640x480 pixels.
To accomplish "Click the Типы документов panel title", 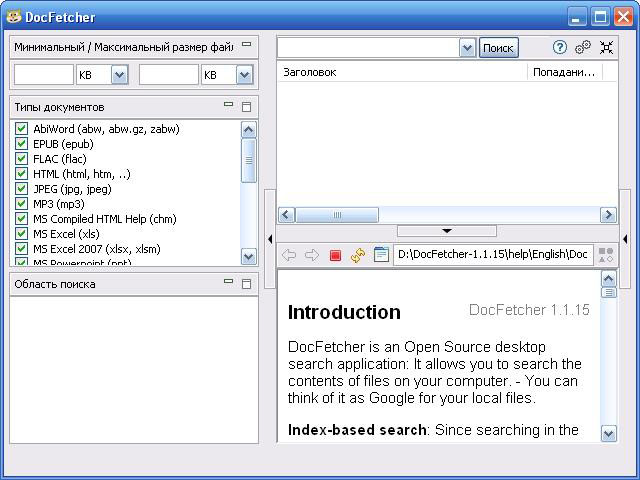I will tap(60, 107).
